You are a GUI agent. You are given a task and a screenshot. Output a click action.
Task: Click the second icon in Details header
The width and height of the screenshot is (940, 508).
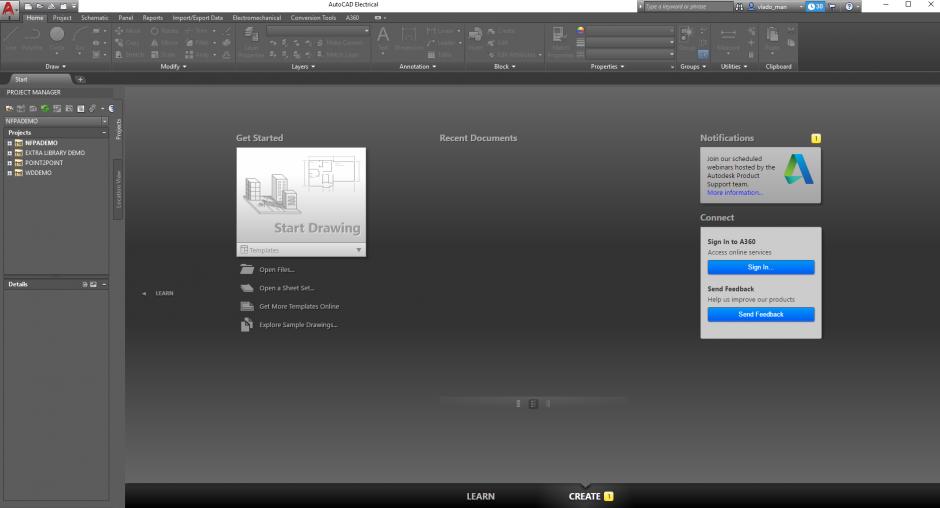[94, 284]
